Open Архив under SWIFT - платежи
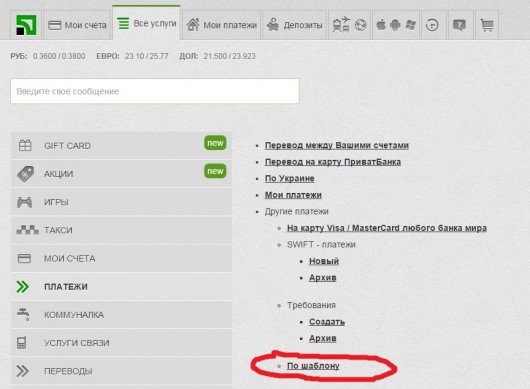This screenshot has width=530, height=389. 322,278
